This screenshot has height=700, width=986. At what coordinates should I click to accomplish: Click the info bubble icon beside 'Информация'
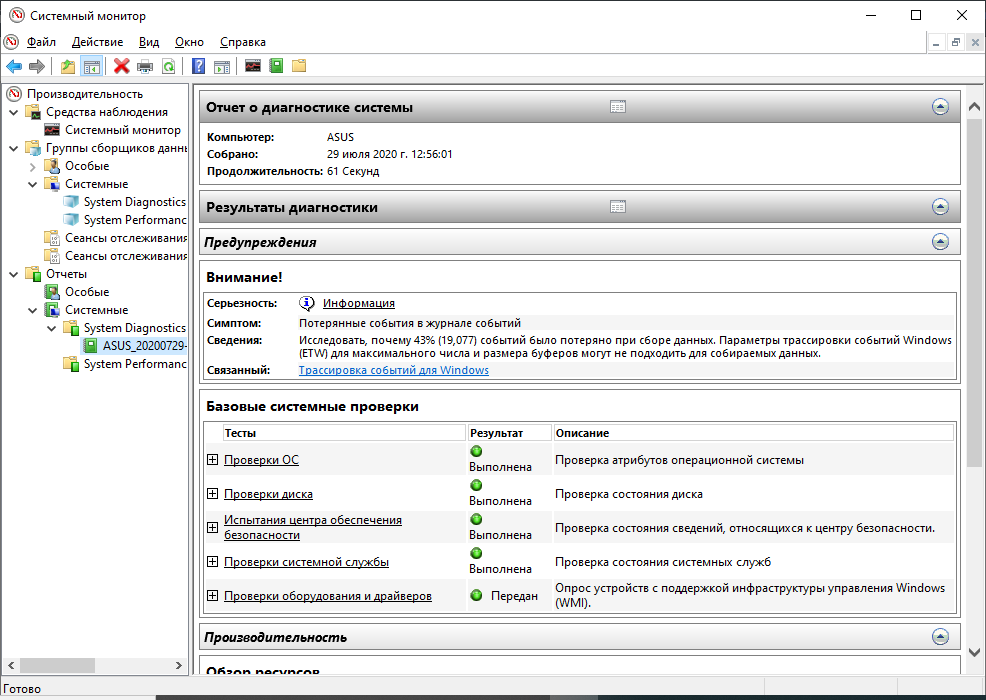[306, 303]
